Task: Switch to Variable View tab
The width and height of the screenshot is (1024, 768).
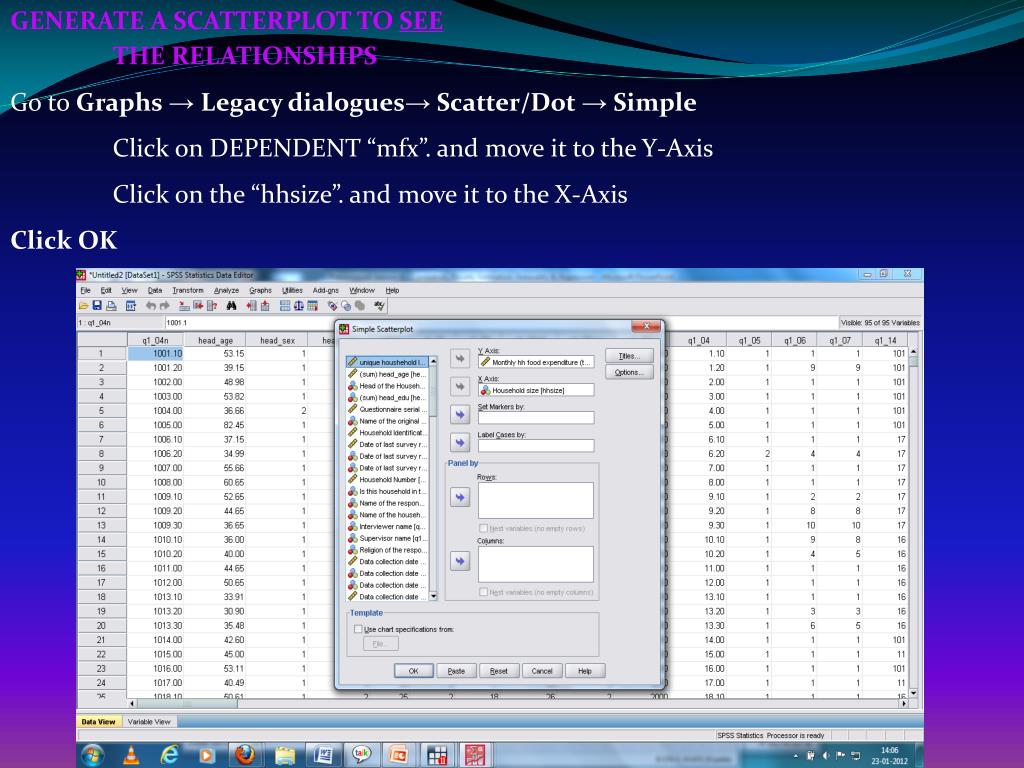Action: [149, 722]
